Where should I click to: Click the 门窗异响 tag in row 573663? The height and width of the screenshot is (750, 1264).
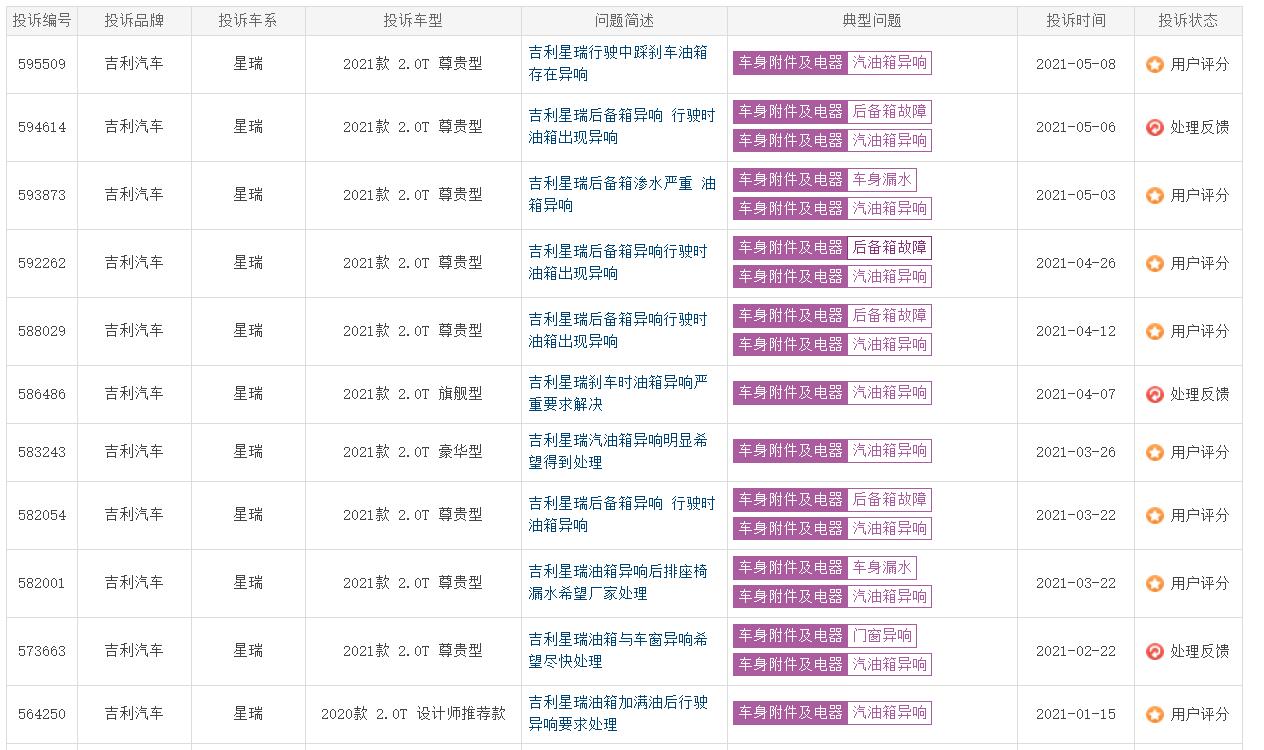click(881, 635)
